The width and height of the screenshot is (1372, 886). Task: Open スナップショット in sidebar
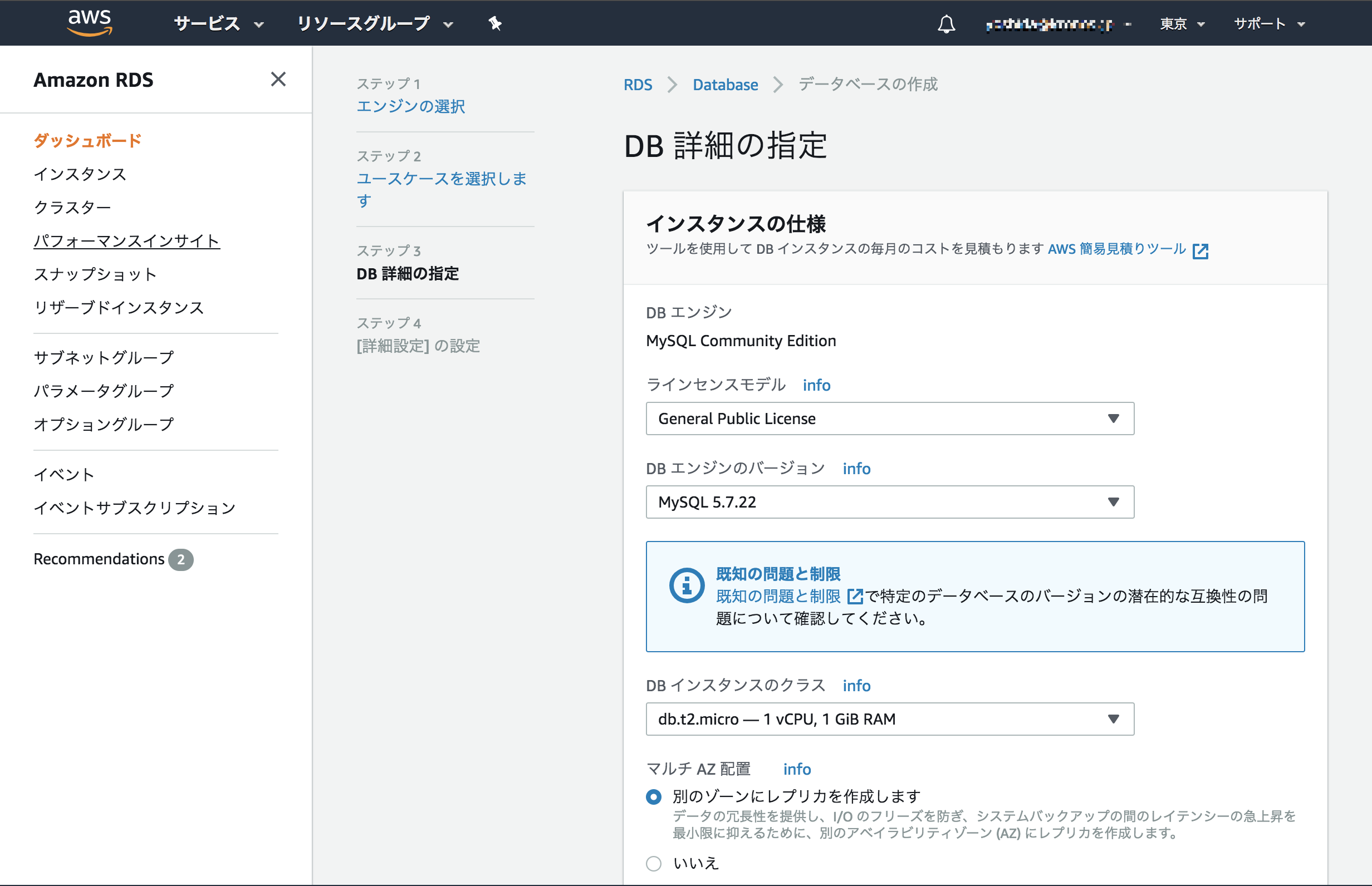pos(95,274)
